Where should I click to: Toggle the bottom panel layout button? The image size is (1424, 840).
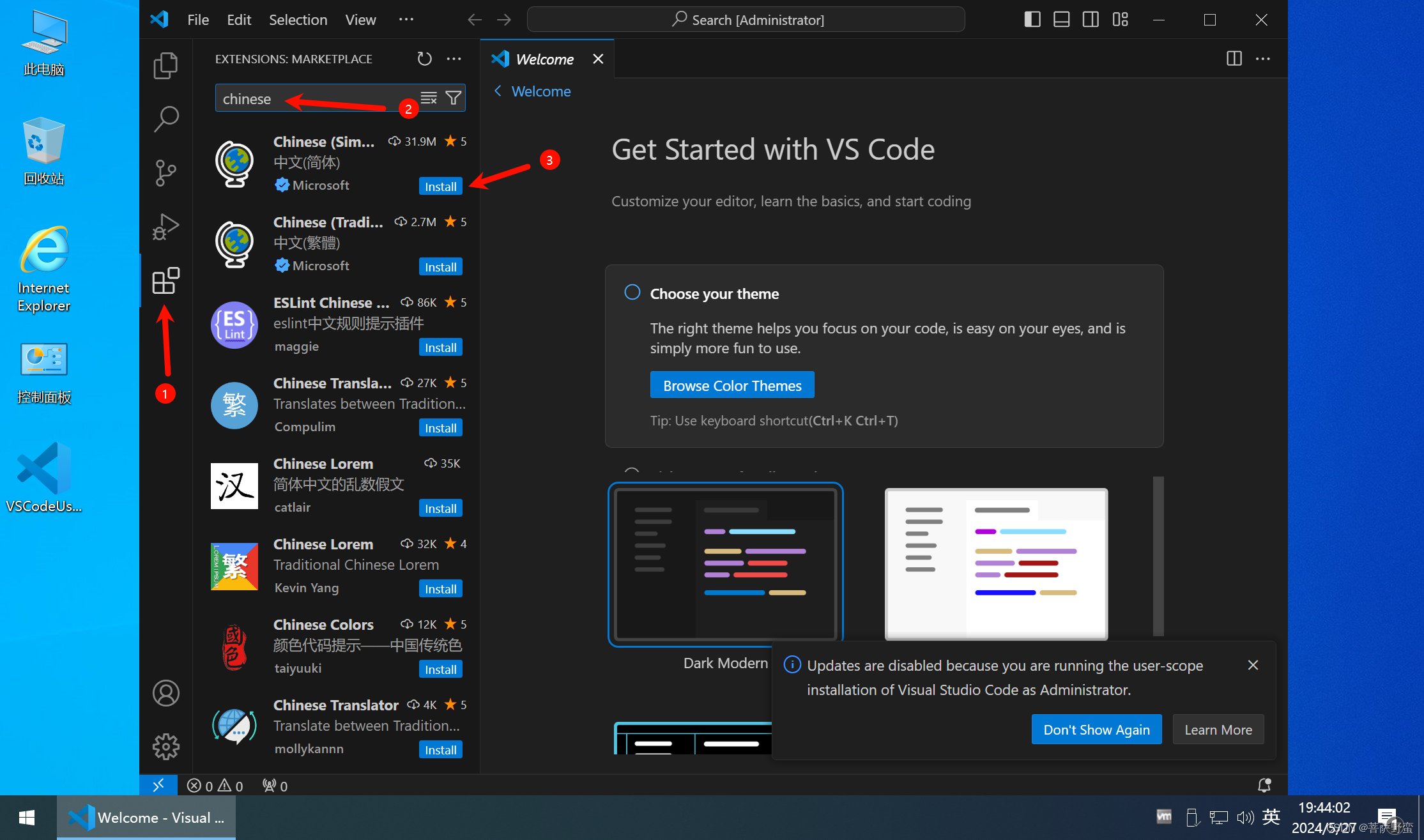point(1062,20)
